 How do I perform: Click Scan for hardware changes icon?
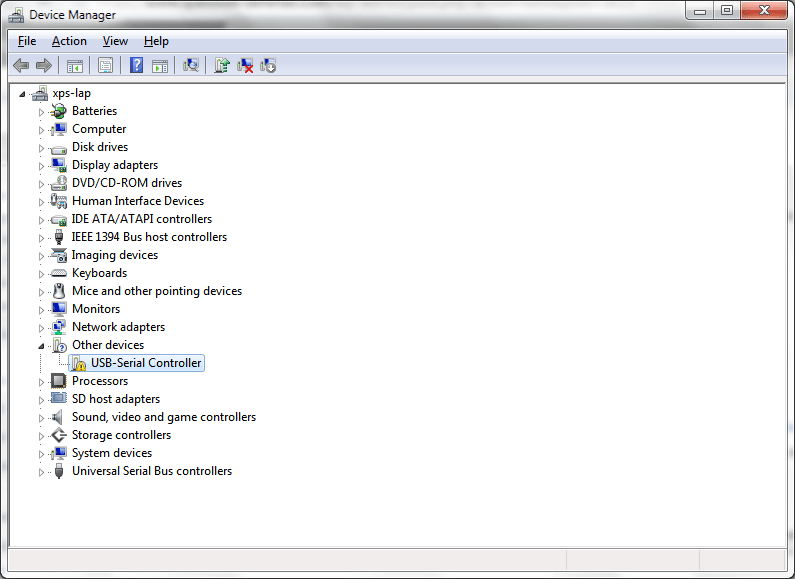click(x=191, y=65)
